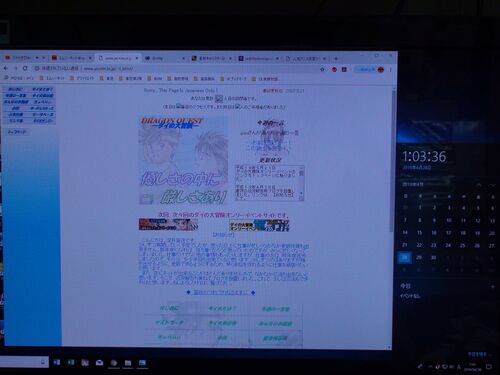Screen dimensions: 500x375
Task: Go to next month with calendar down chevron
Action: point(493,185)
